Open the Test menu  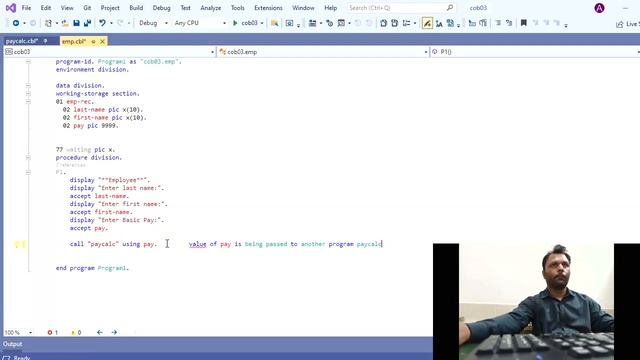[x=185, y=8]
